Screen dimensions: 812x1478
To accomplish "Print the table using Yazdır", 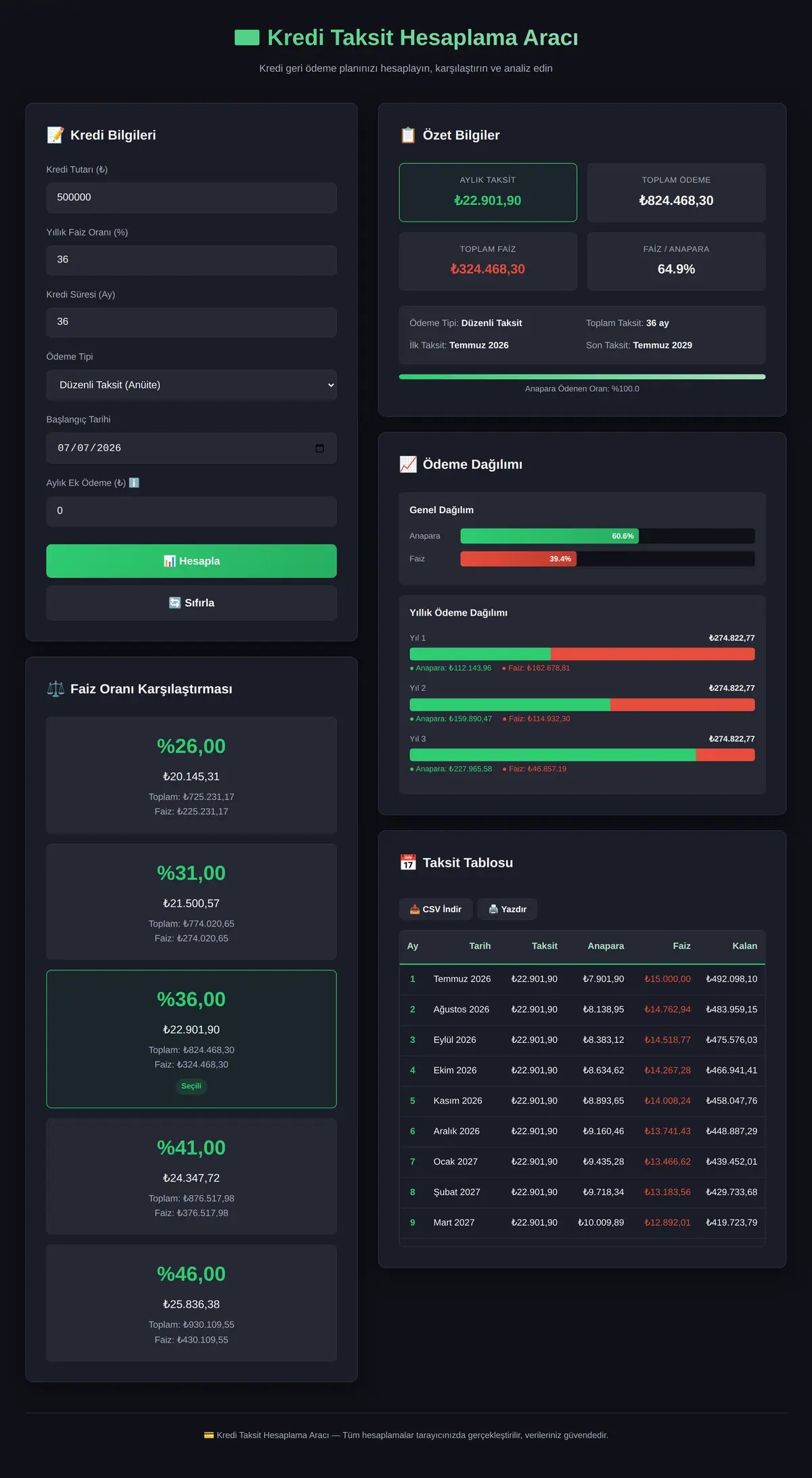I will click(507, 909).
